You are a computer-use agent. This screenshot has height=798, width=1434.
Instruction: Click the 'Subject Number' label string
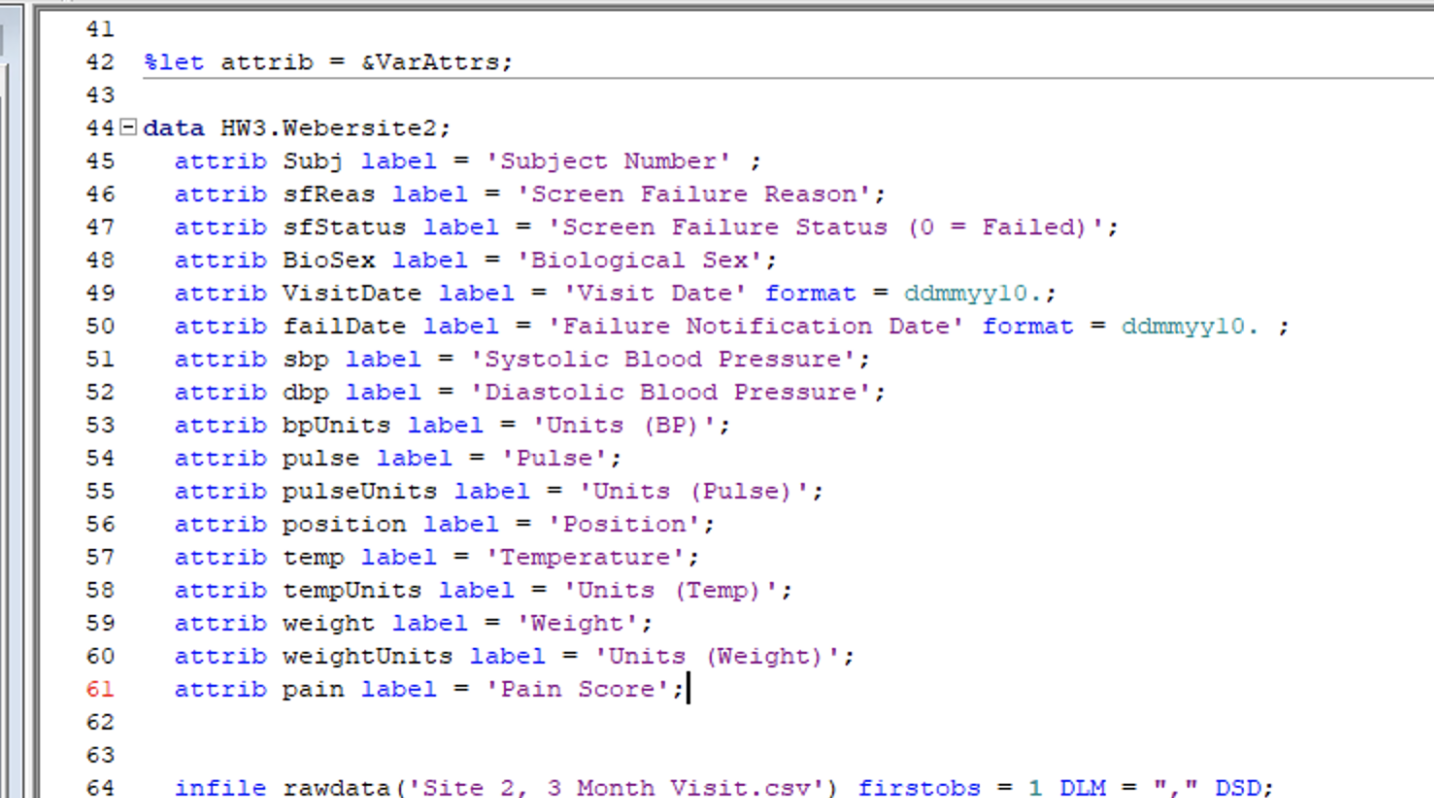[x=600, y=160]
